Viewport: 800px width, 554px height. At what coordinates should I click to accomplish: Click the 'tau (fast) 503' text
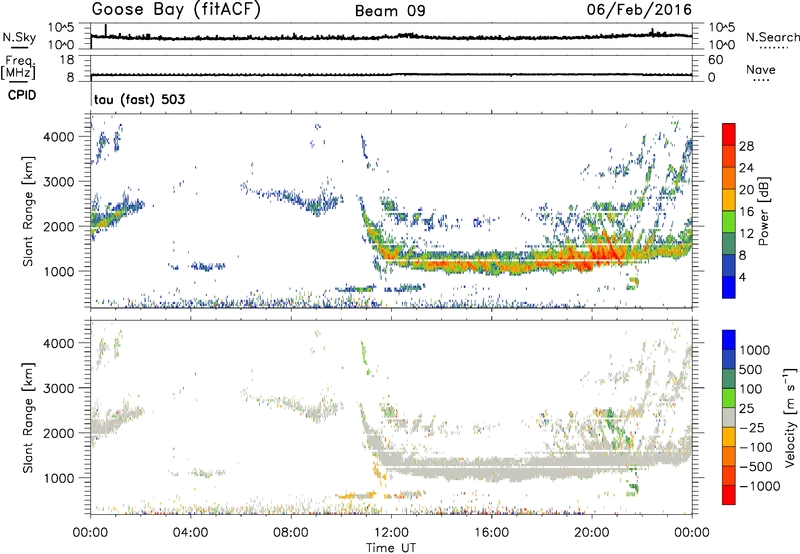[139, 99]
